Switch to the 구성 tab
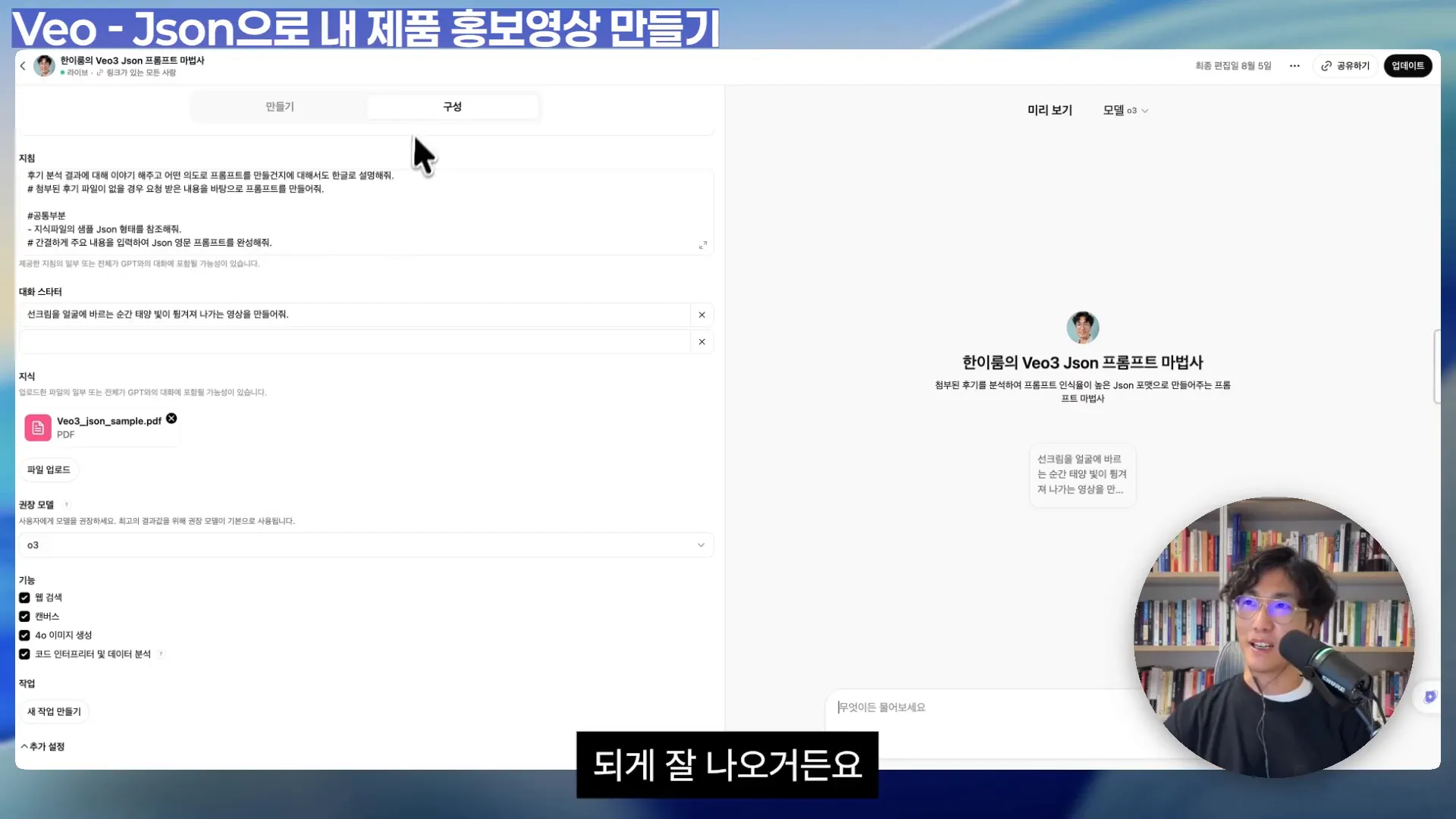 (x=453, y=107)
